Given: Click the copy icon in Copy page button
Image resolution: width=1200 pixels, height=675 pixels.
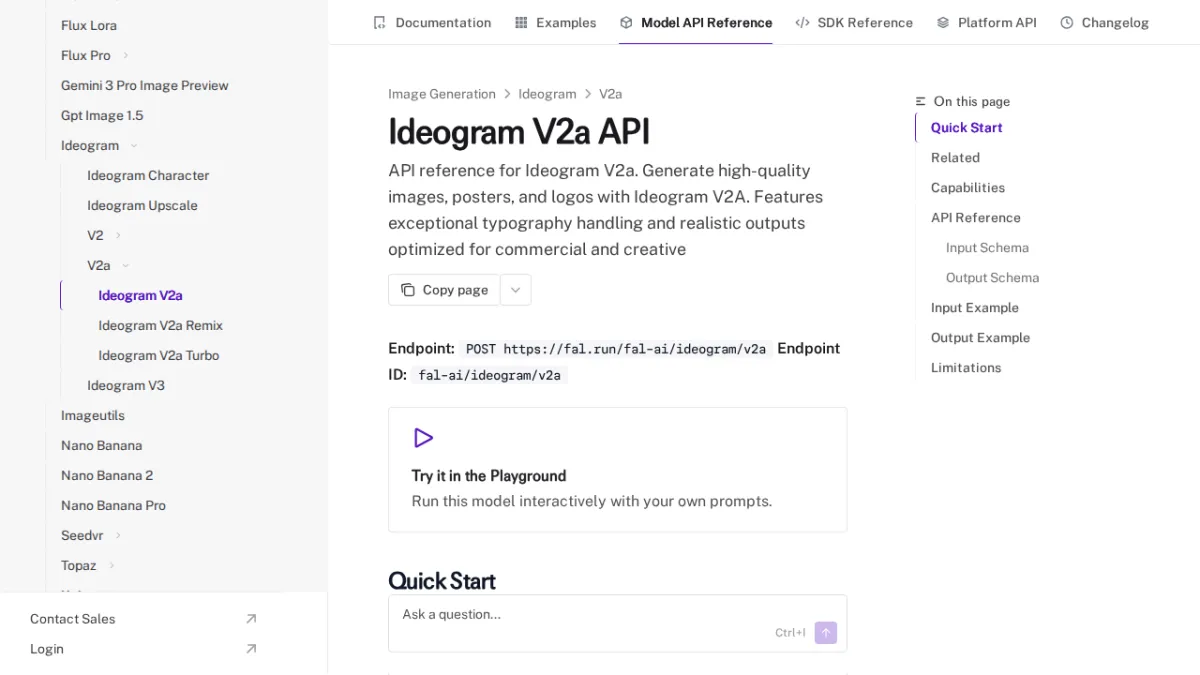Looking at the screenshot, I should 408,290.
